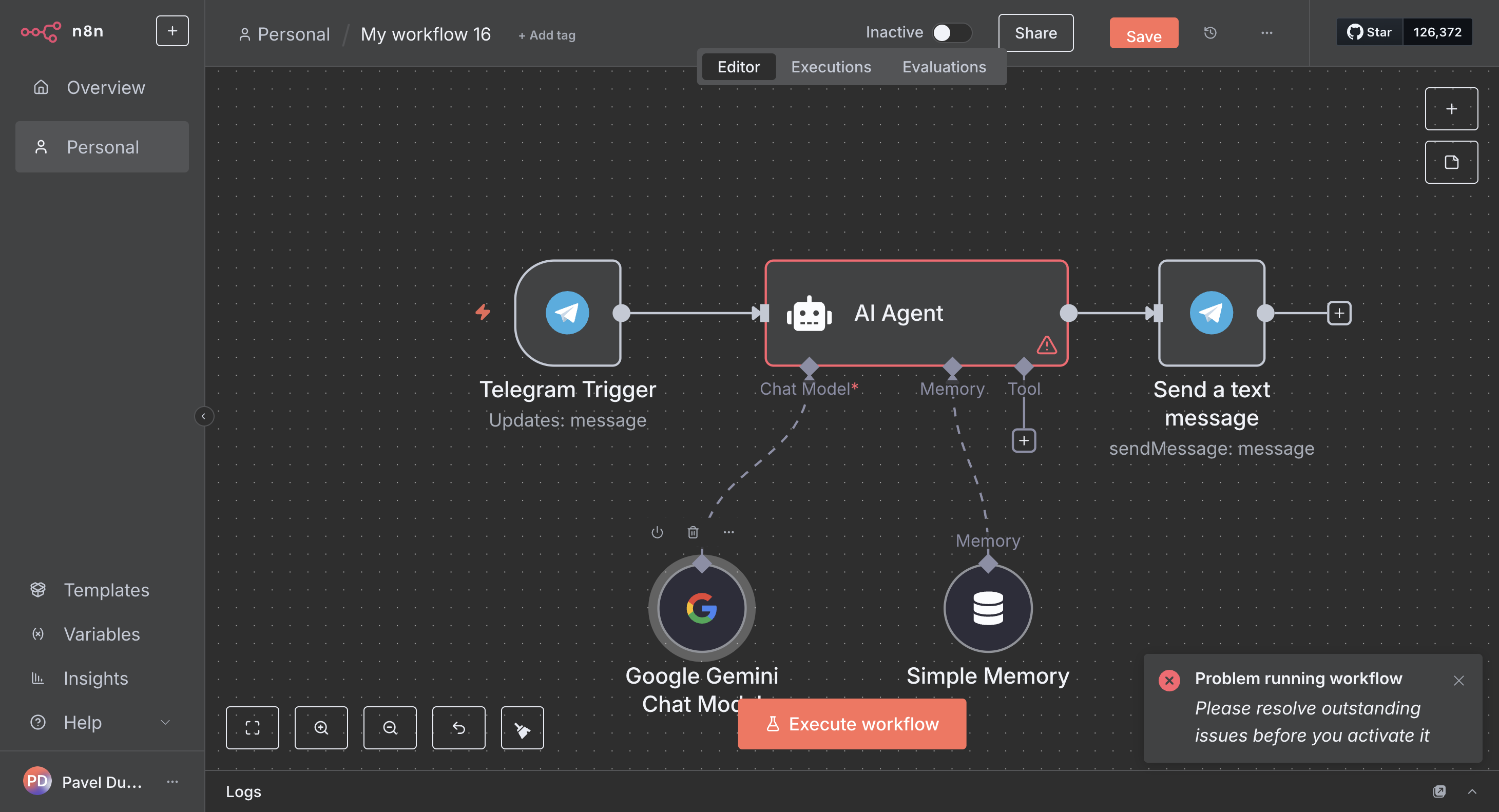The image size is (1499, 812).
Task: Open the Simple Memory database node
Action: click(x=988, y=608)
